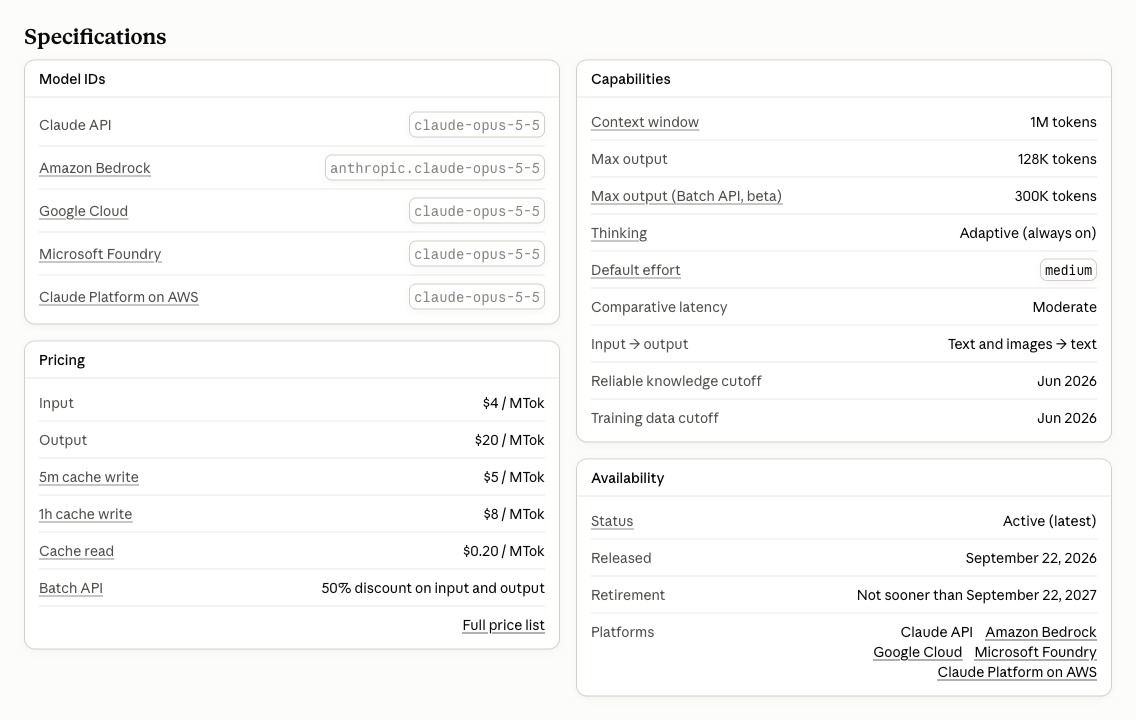Open Claude Platform on AWS link in Model IDs
The image size is (1136, 720).
coord(119,297)
